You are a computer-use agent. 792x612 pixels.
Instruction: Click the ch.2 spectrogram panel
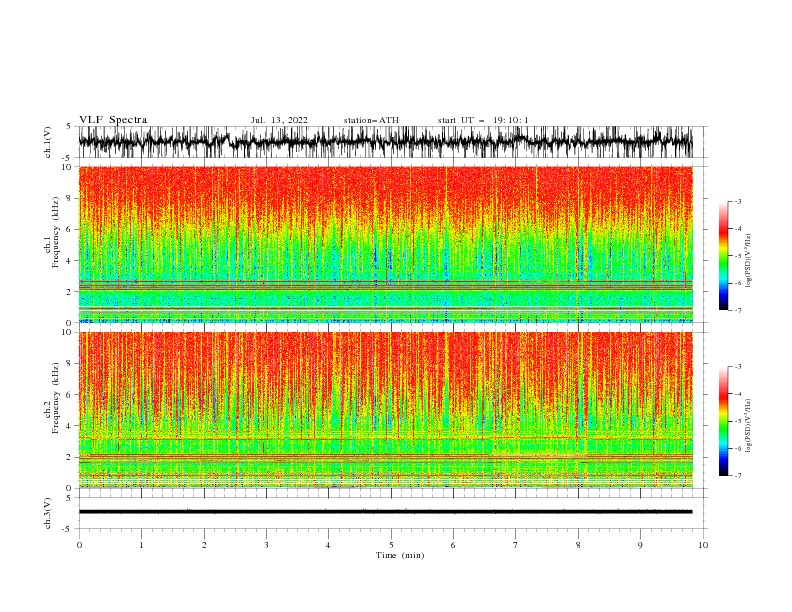pos(385,410)
